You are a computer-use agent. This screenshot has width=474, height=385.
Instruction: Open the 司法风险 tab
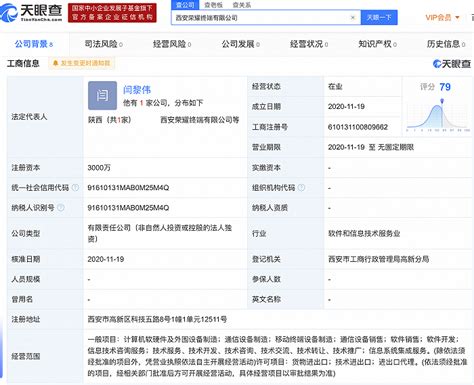[x=103, y=44]
